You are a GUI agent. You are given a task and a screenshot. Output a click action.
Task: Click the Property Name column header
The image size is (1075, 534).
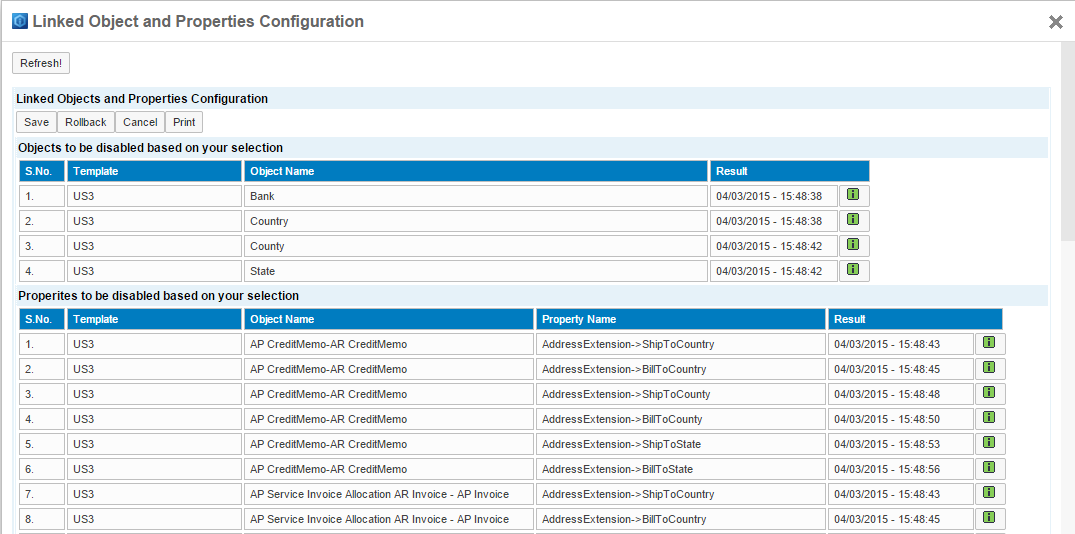tap(680, 319)
